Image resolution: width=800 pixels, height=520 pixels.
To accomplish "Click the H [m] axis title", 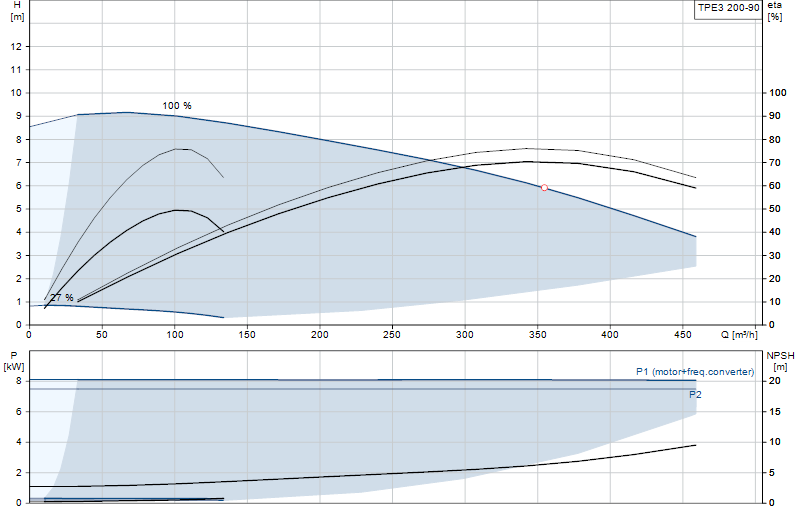I will (17, 11).
